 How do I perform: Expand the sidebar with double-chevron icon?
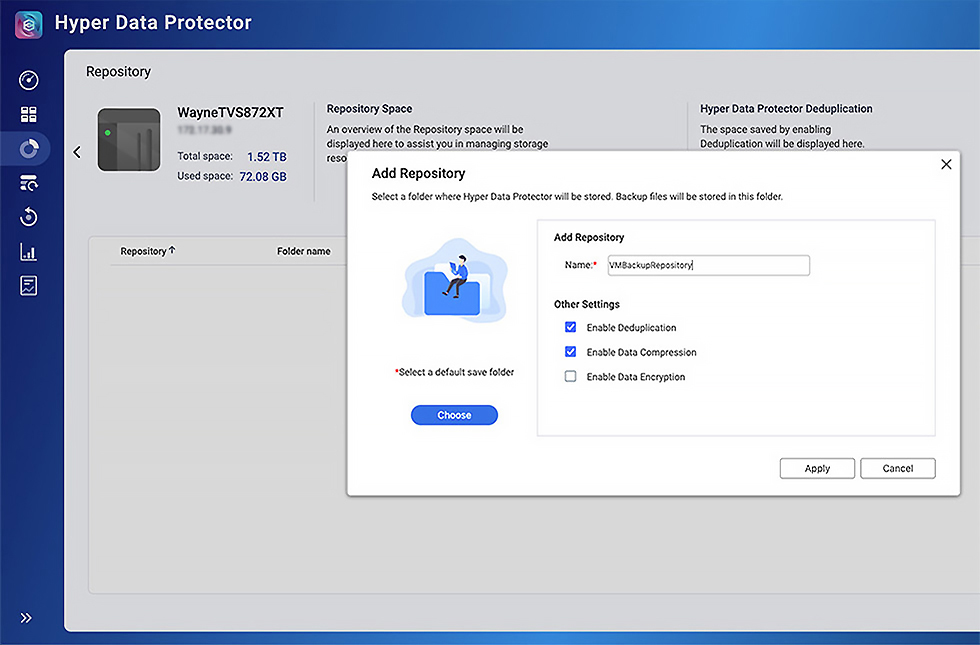[x=26, y=618]
